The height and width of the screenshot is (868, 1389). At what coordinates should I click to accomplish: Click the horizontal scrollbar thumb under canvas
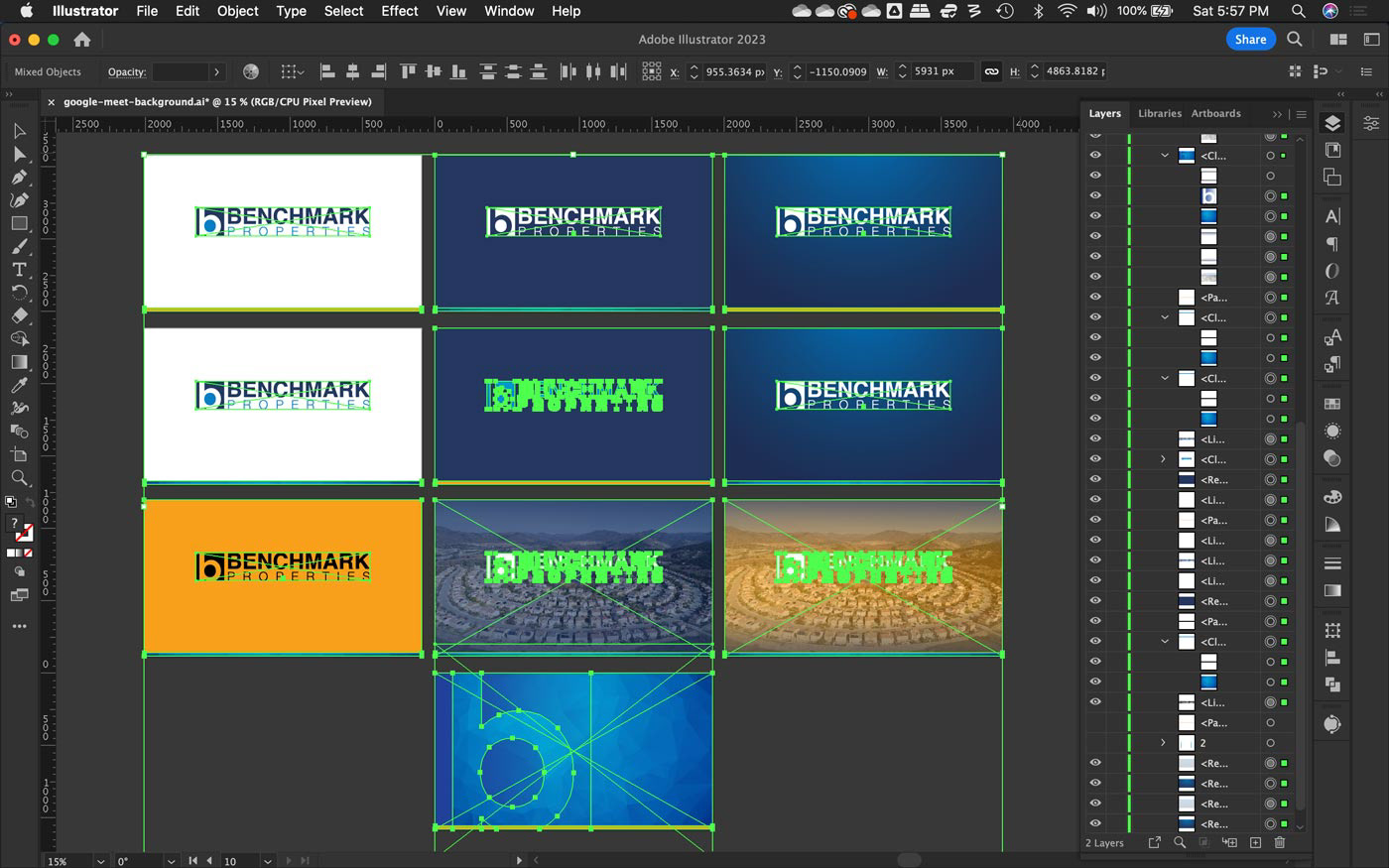coord(909,860)
